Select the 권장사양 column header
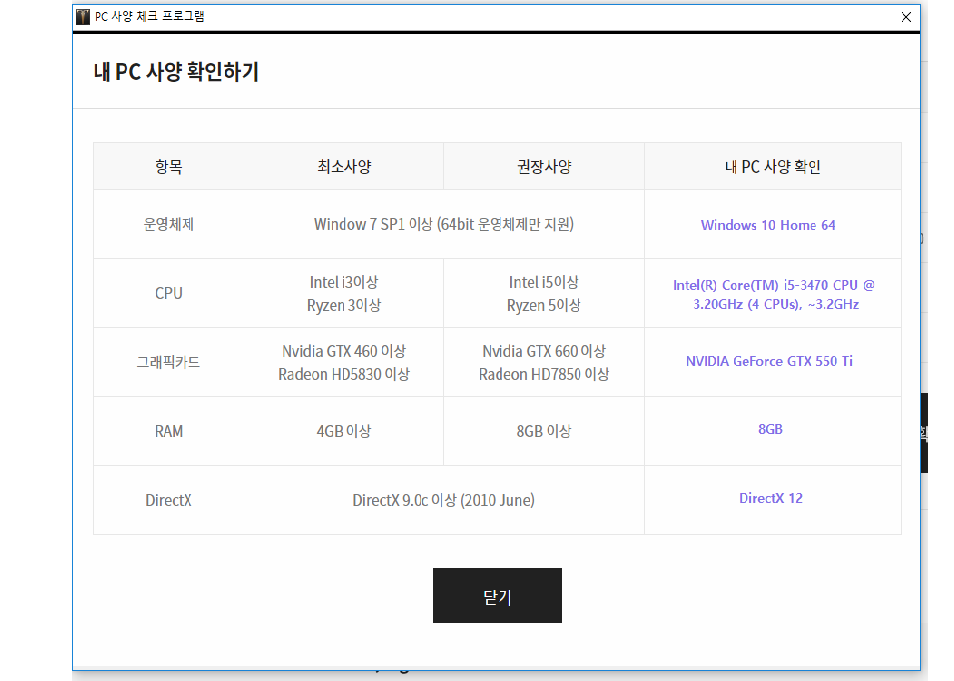 tap(543, 167)
